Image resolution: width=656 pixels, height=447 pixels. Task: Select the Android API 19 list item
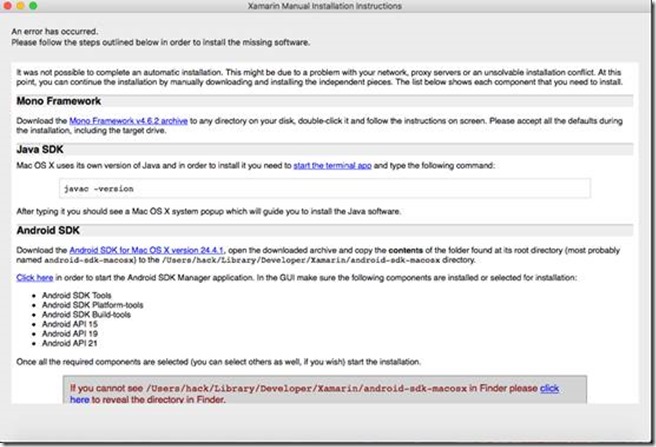click(x=69, y=334)
